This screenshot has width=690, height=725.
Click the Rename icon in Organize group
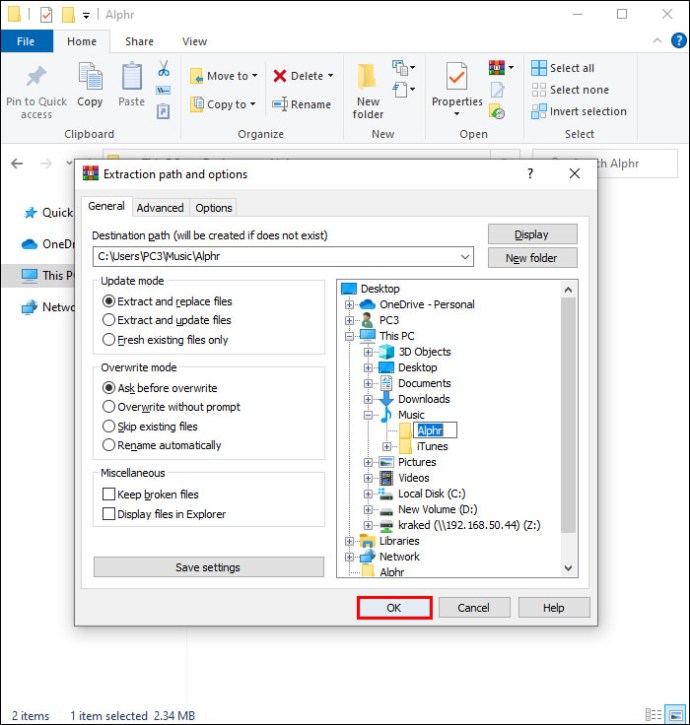point(280,104)
